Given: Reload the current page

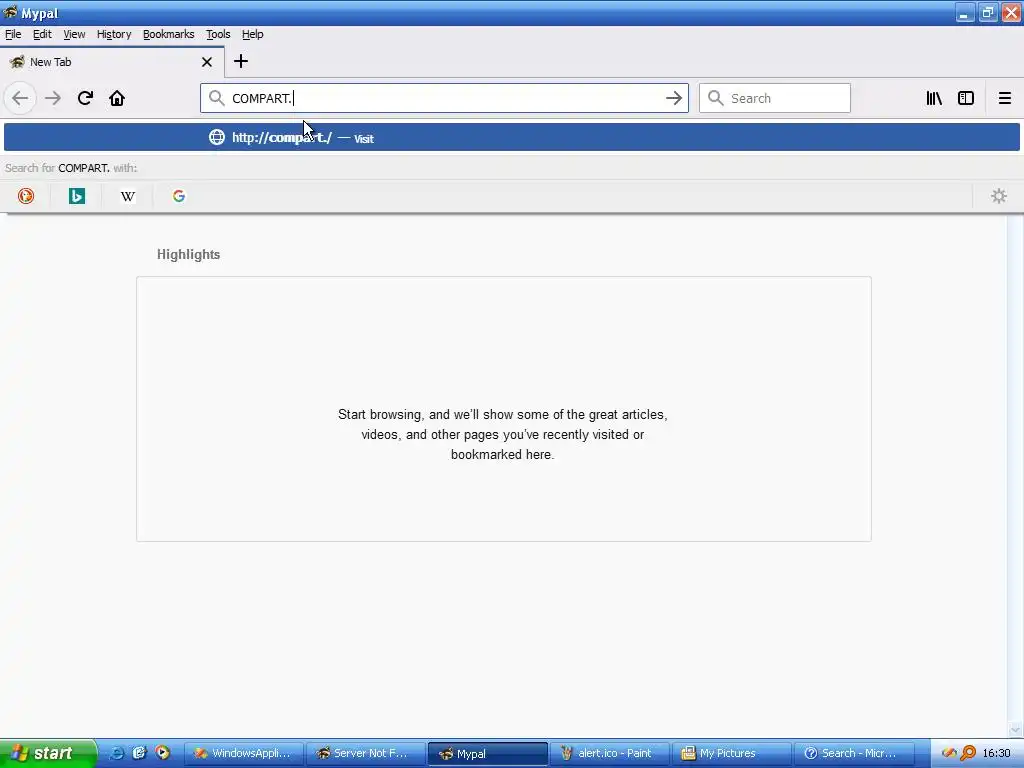Looking at the screenshot, I should point(85,98).
